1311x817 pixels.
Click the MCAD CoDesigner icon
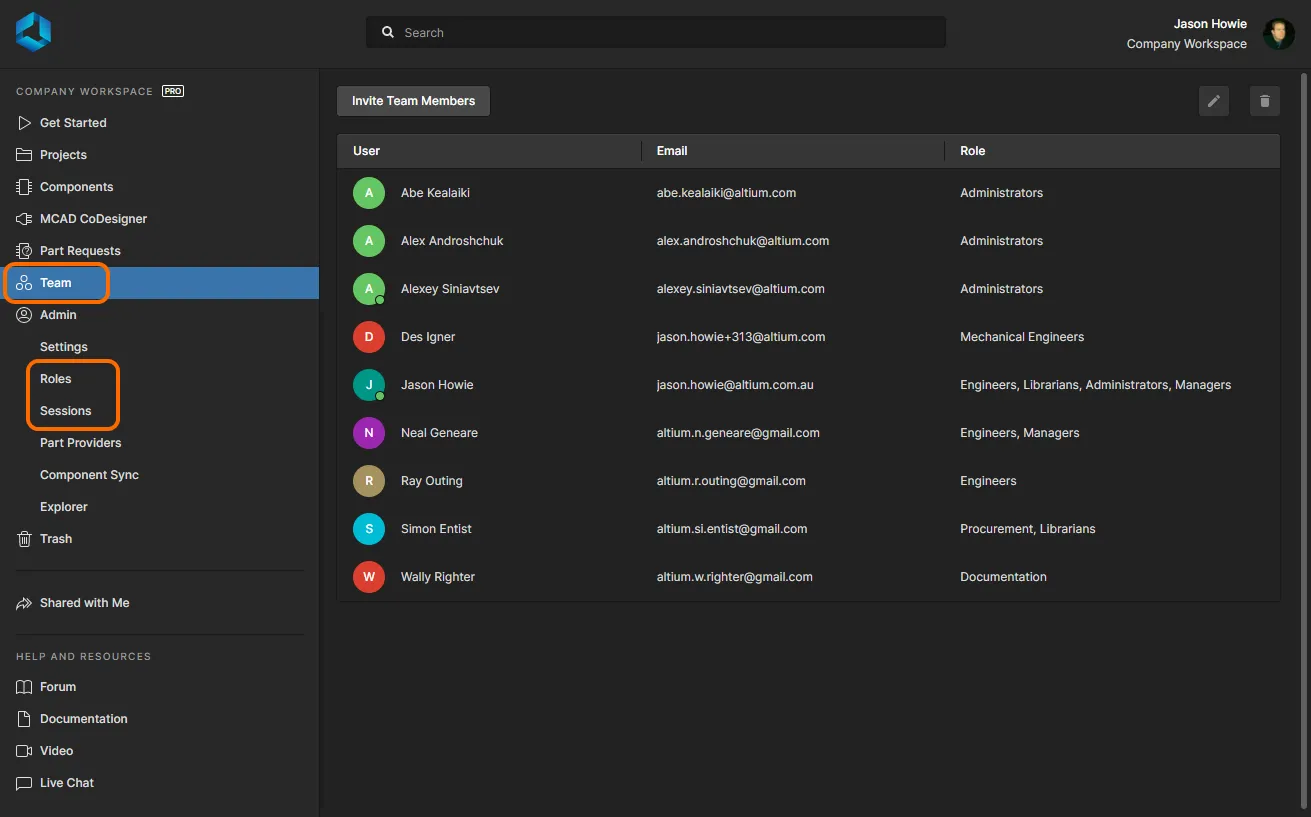pos(24,219)
